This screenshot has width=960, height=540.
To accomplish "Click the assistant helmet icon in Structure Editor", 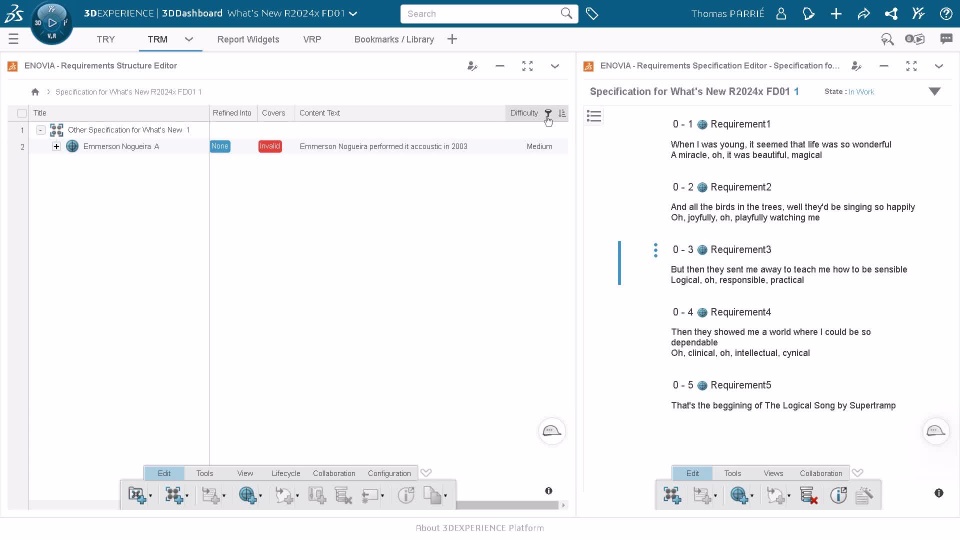I will (x=552, y=431).
